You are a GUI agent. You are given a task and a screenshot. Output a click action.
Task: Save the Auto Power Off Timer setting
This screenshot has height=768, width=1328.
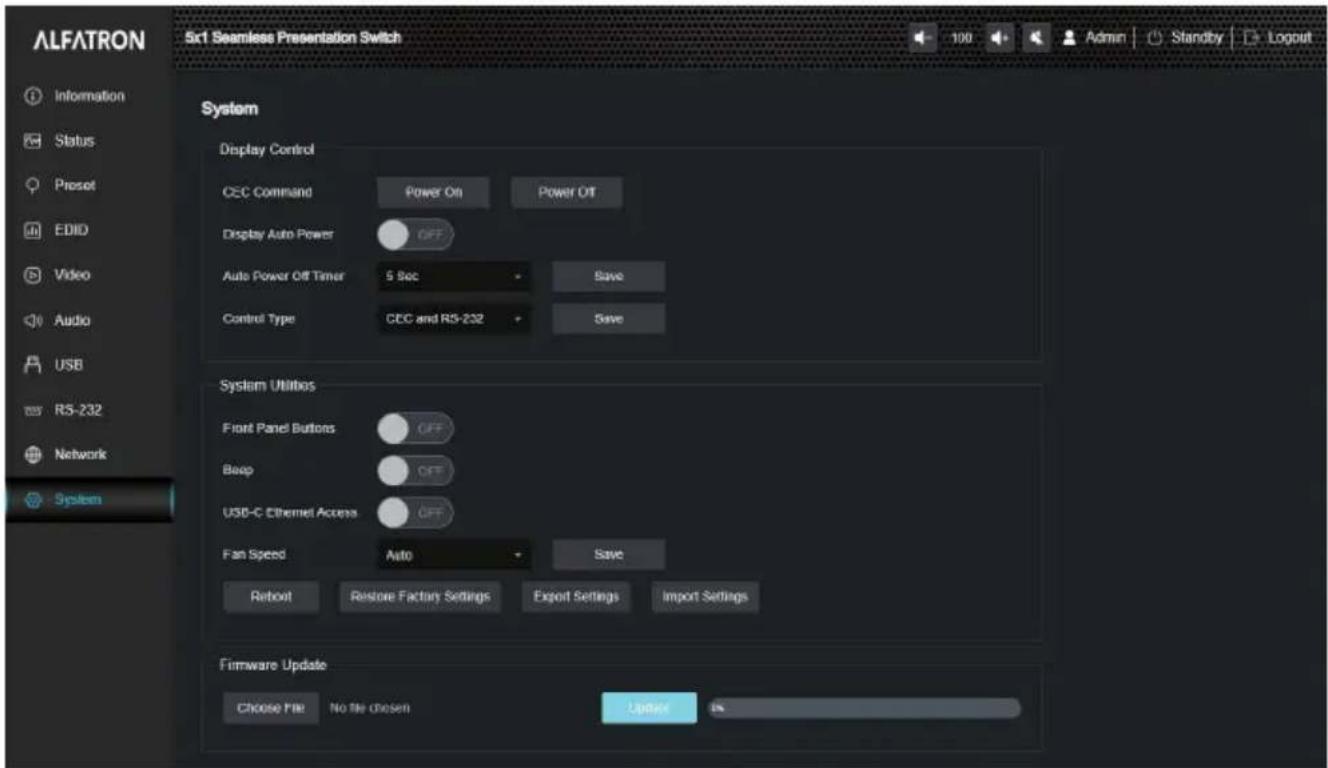pos(608,276)
